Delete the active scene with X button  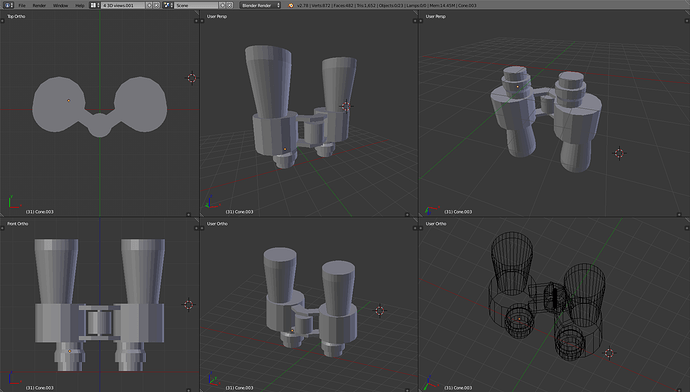click(x=230, y=5)
